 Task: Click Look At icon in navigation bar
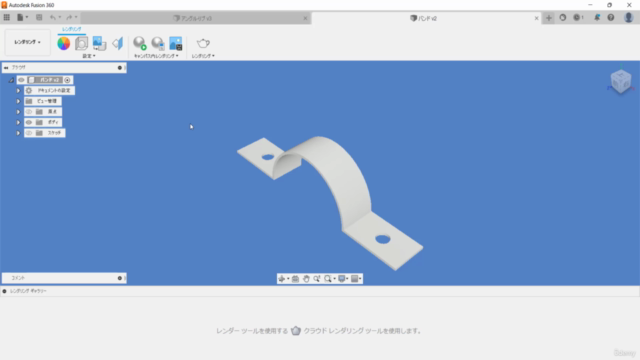point(296,279)
